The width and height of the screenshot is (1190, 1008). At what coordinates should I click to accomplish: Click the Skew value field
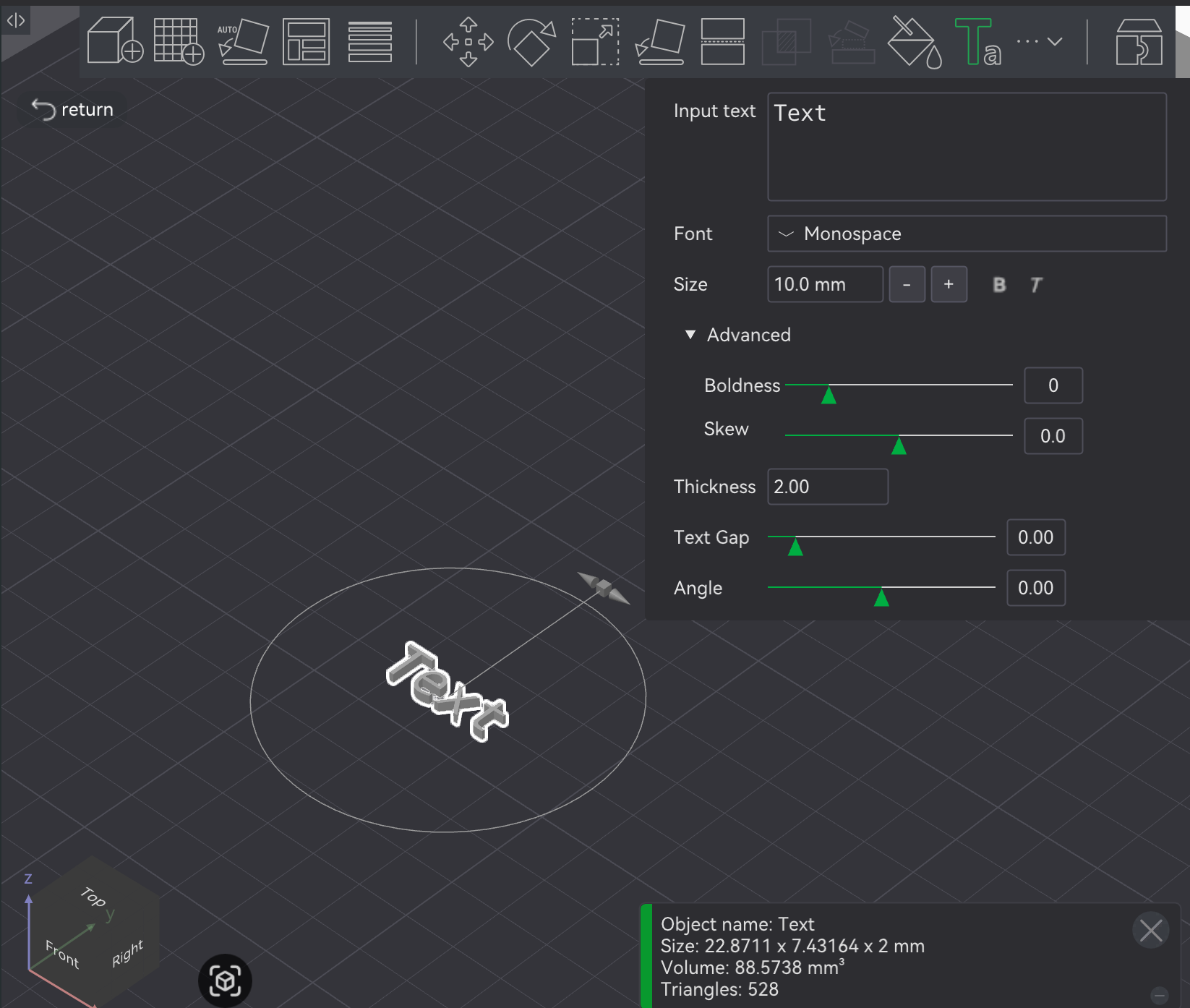pos(1053,436)
